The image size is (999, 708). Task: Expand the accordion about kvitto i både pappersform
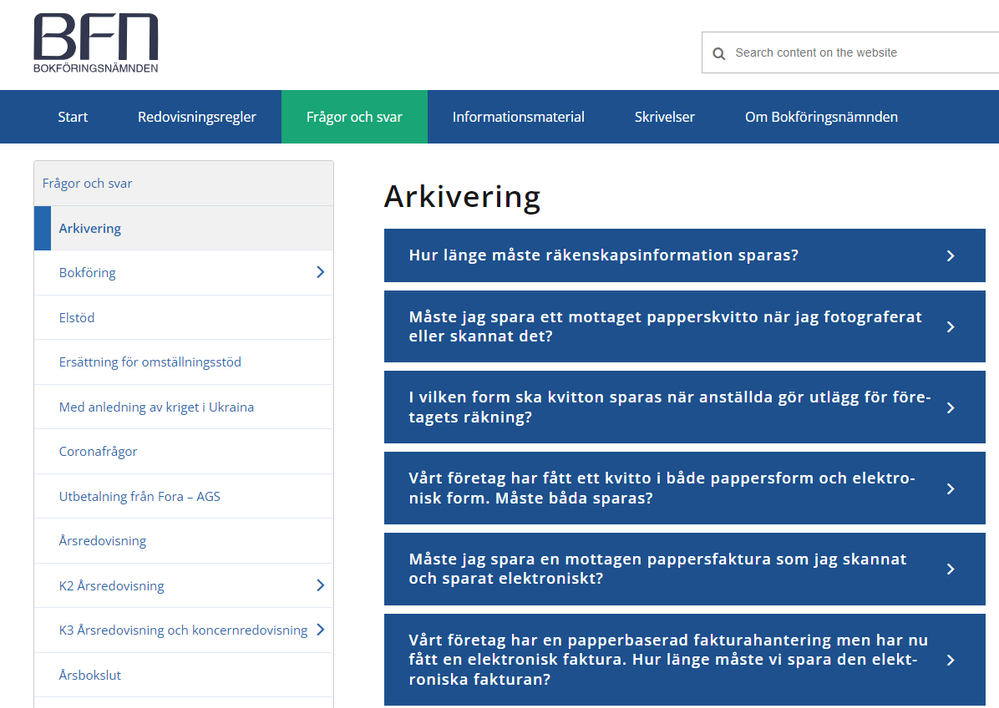tap(950, 487)
